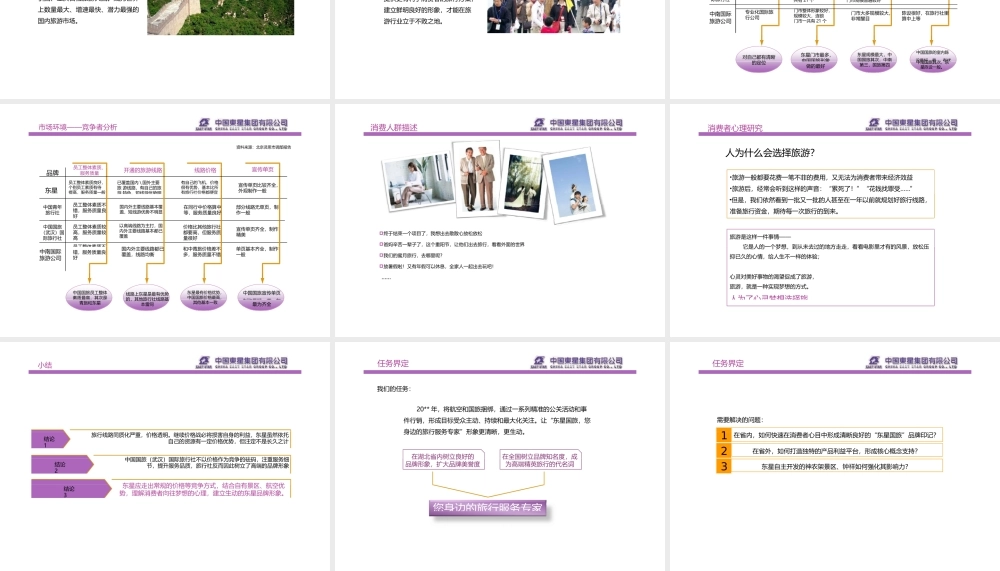Click bullet 我们的蜜月旅行,去哪里呢?
This screenshot has height=571, width=1000.
tap(413, 255)
